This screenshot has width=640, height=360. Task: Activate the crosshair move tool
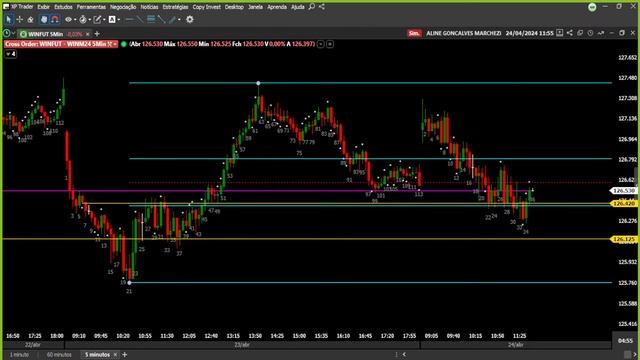pyautogui.click(x=20, y=19)
